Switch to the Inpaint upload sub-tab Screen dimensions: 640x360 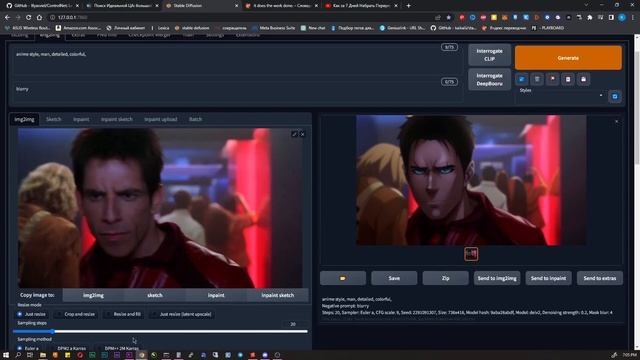point(161,119)
